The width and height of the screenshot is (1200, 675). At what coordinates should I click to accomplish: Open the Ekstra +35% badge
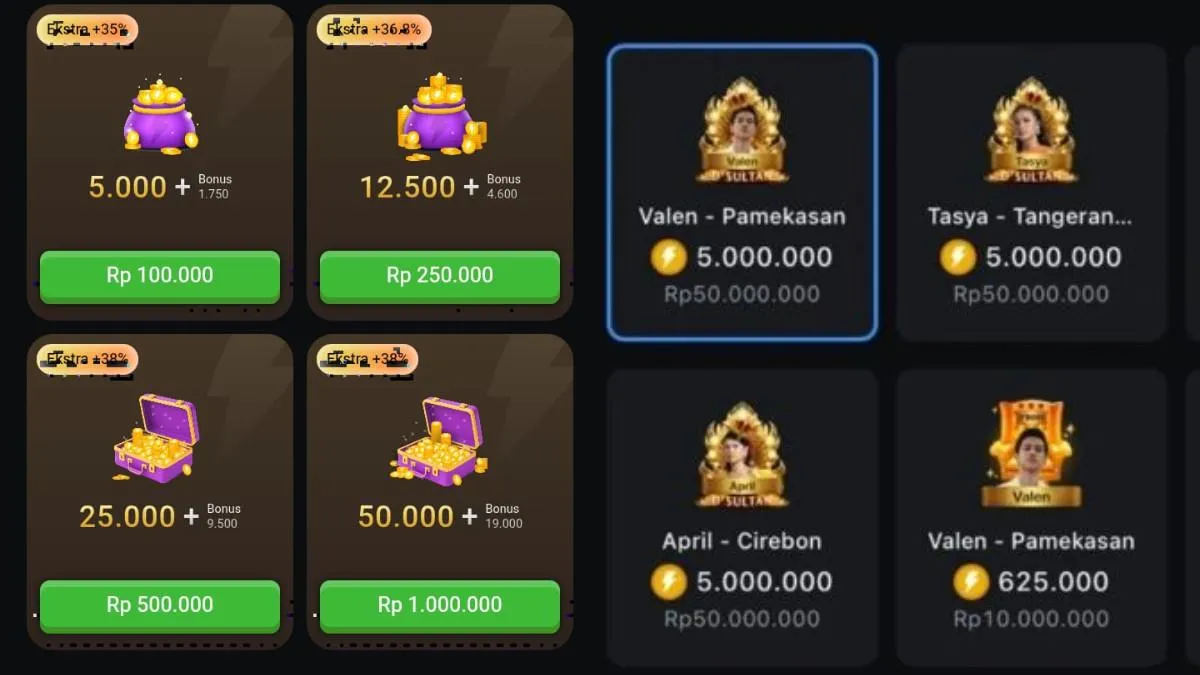click(87, 30)
